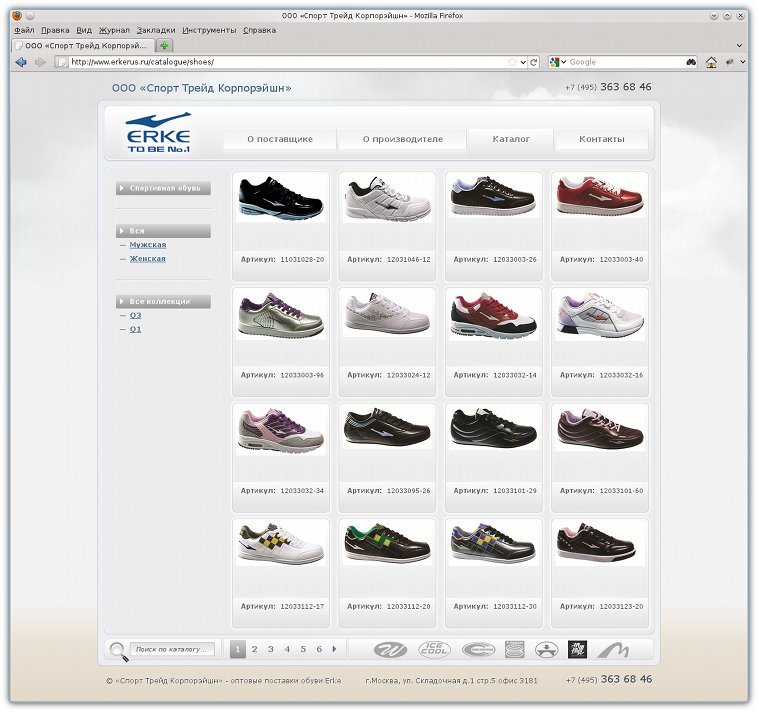This screenshot has width=758, height=712.
Task: Open white shoe thumbnail артикул 12031046-12
Action: (x=387, y=199)
